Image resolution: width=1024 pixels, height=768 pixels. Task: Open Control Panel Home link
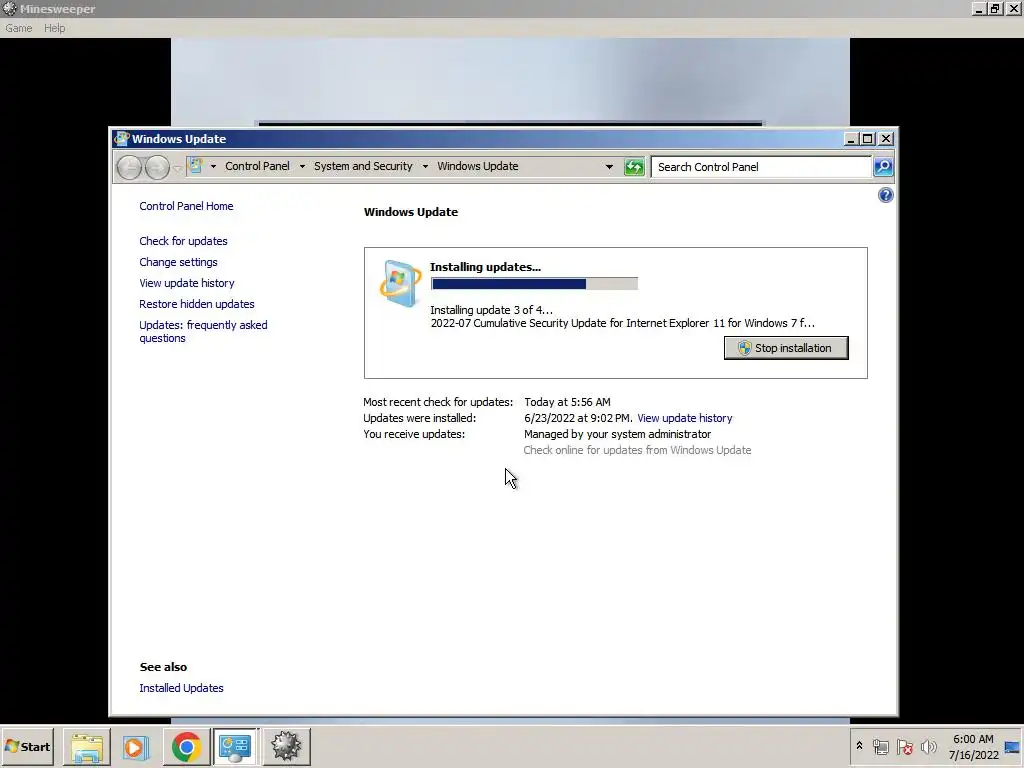[x=186, y=206]
